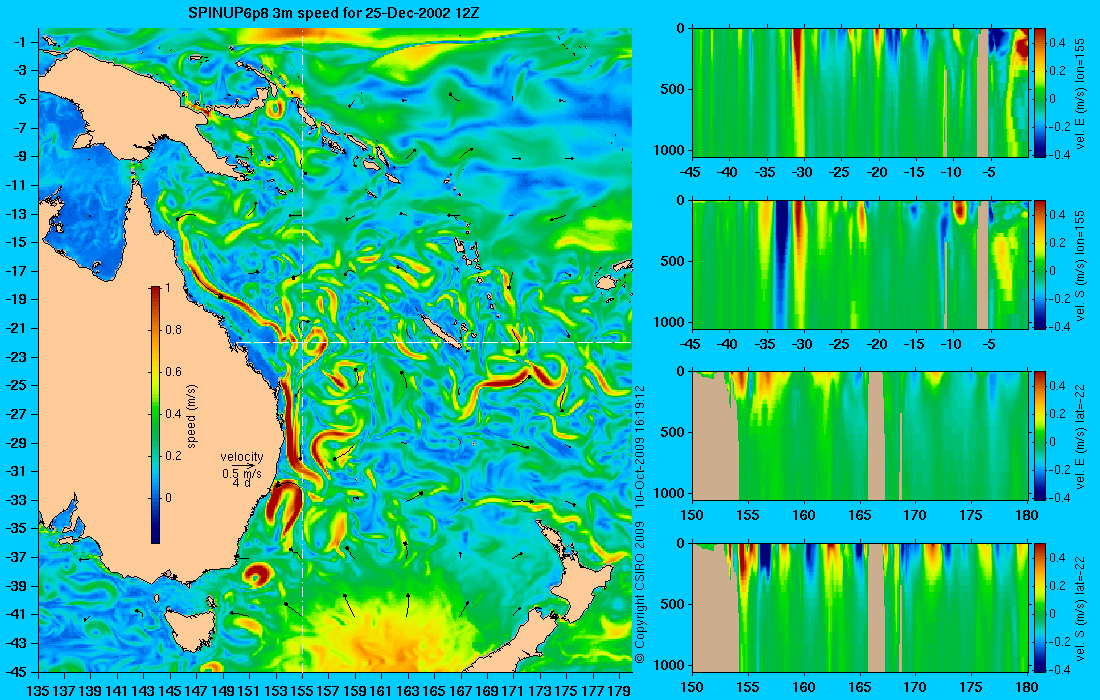The image size is (1100, 700).
Task: Click "163" on the main map longitude axis
Action: [408, 691]
